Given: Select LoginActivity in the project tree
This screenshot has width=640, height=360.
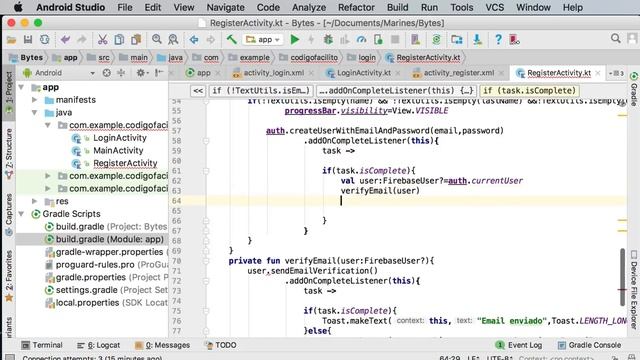Looking at the screenshot, I should click(120, 138).
